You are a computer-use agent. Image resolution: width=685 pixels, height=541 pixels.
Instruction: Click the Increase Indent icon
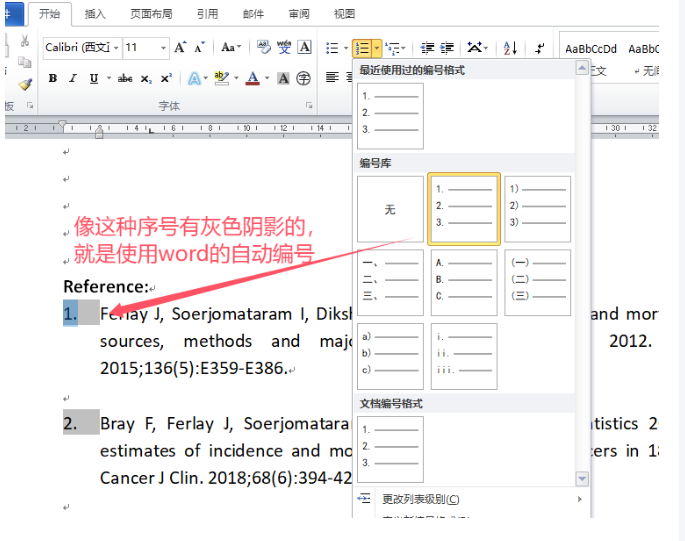pos(447,48)
